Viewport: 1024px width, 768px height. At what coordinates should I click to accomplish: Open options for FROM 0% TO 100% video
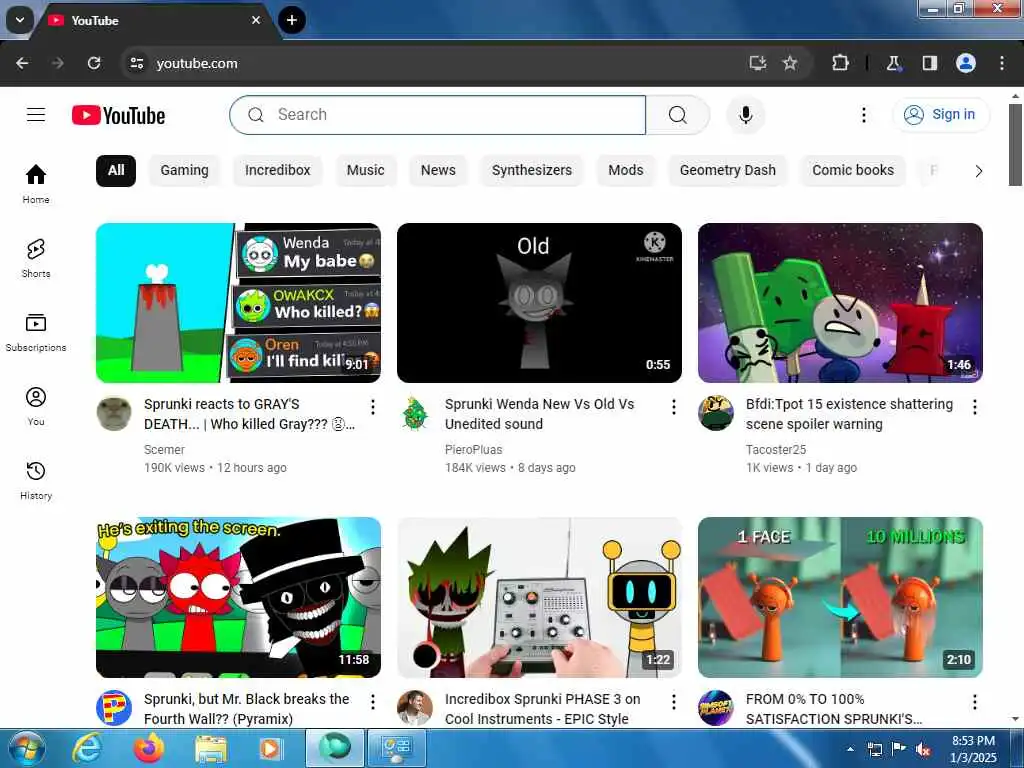pyautogui.click(x=974, y=702)
